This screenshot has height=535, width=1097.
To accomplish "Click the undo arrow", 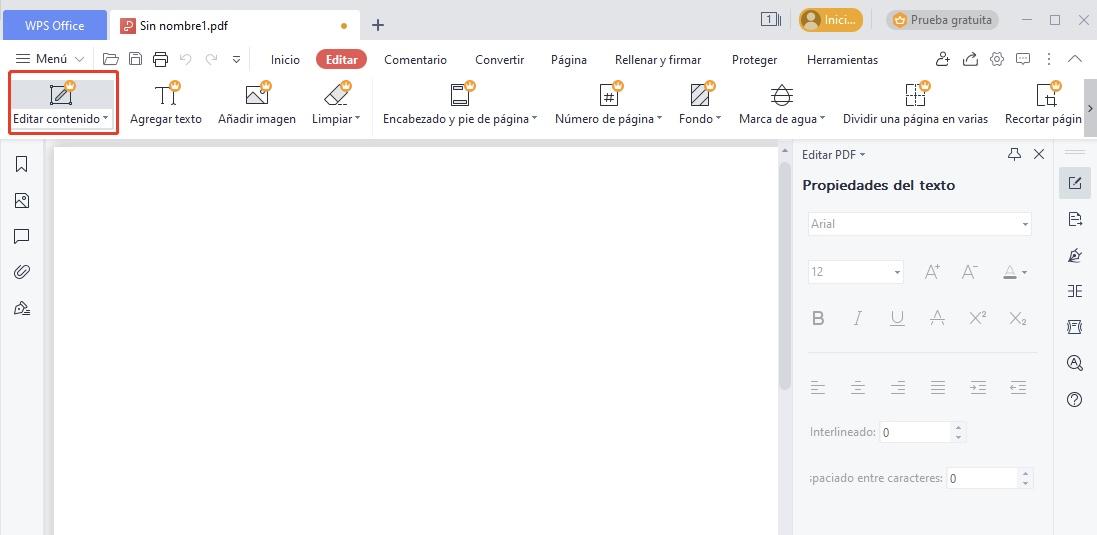I will (185, 59).
